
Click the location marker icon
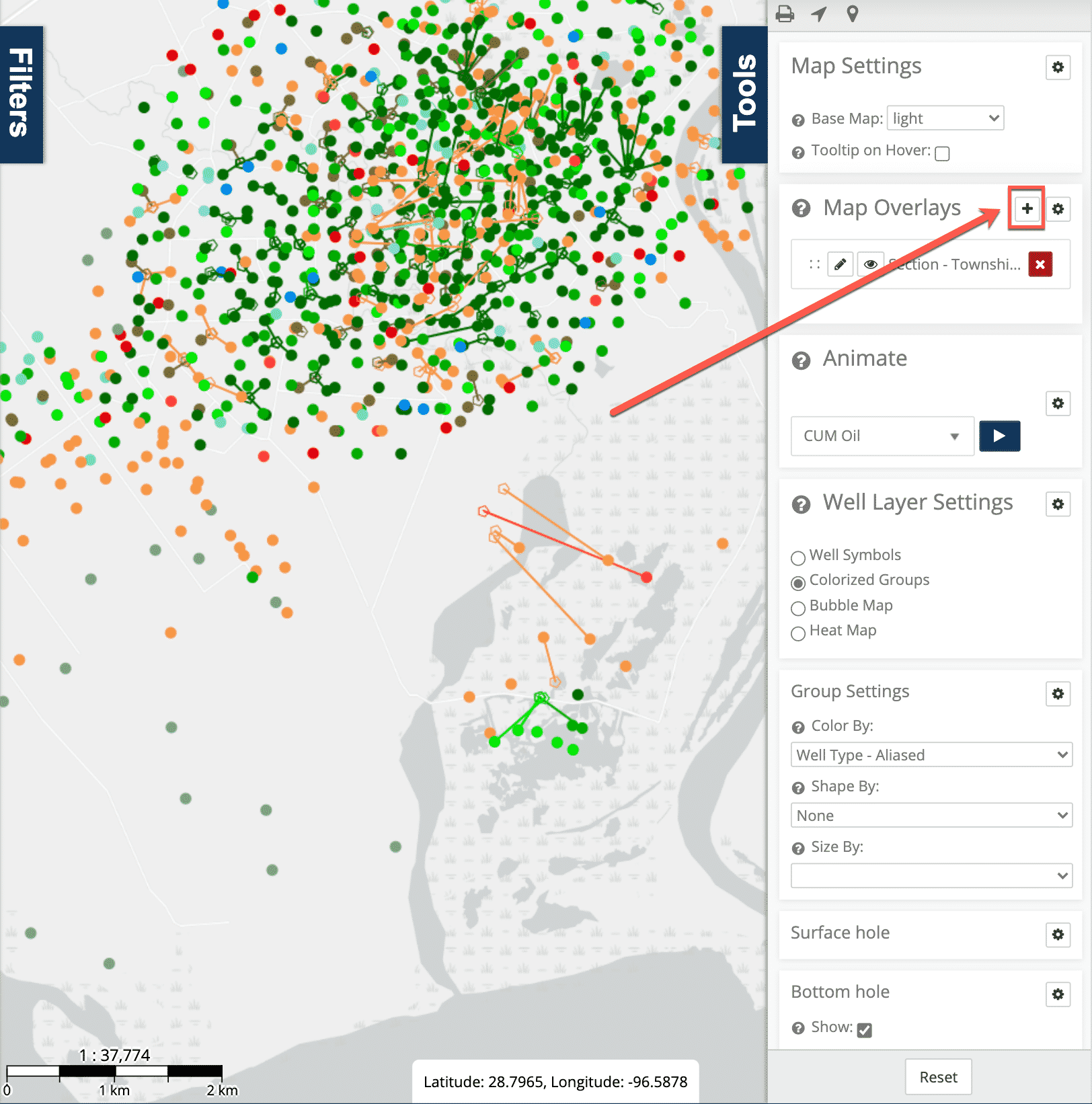852,13
